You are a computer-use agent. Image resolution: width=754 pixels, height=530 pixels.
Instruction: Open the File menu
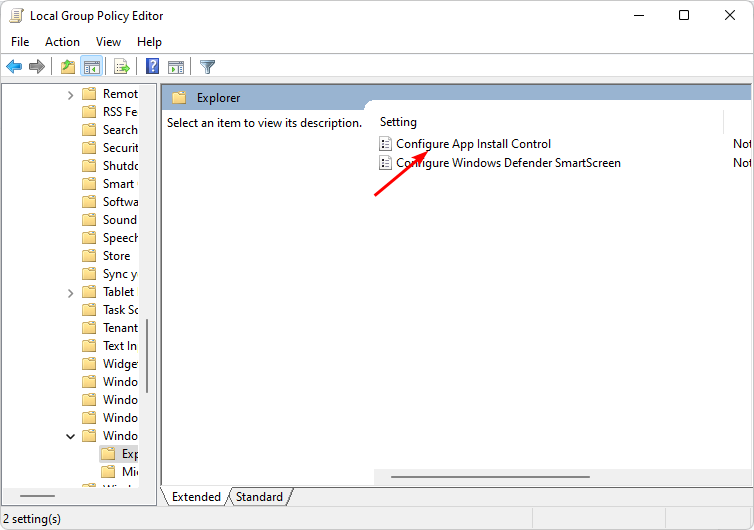20,42
